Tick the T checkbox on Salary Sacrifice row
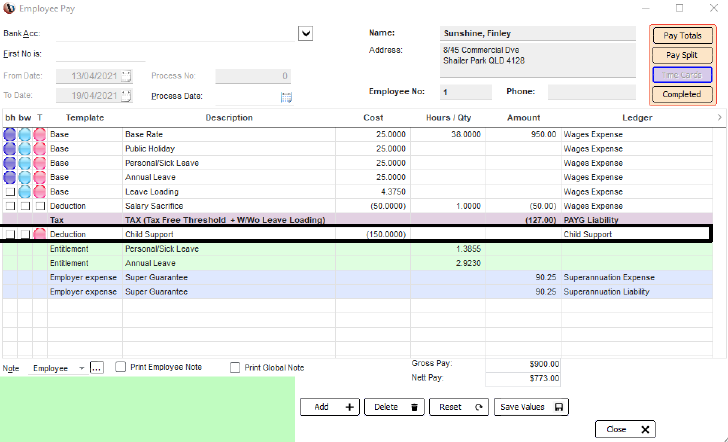The image size is (728, 442). [x=40, y=206]
